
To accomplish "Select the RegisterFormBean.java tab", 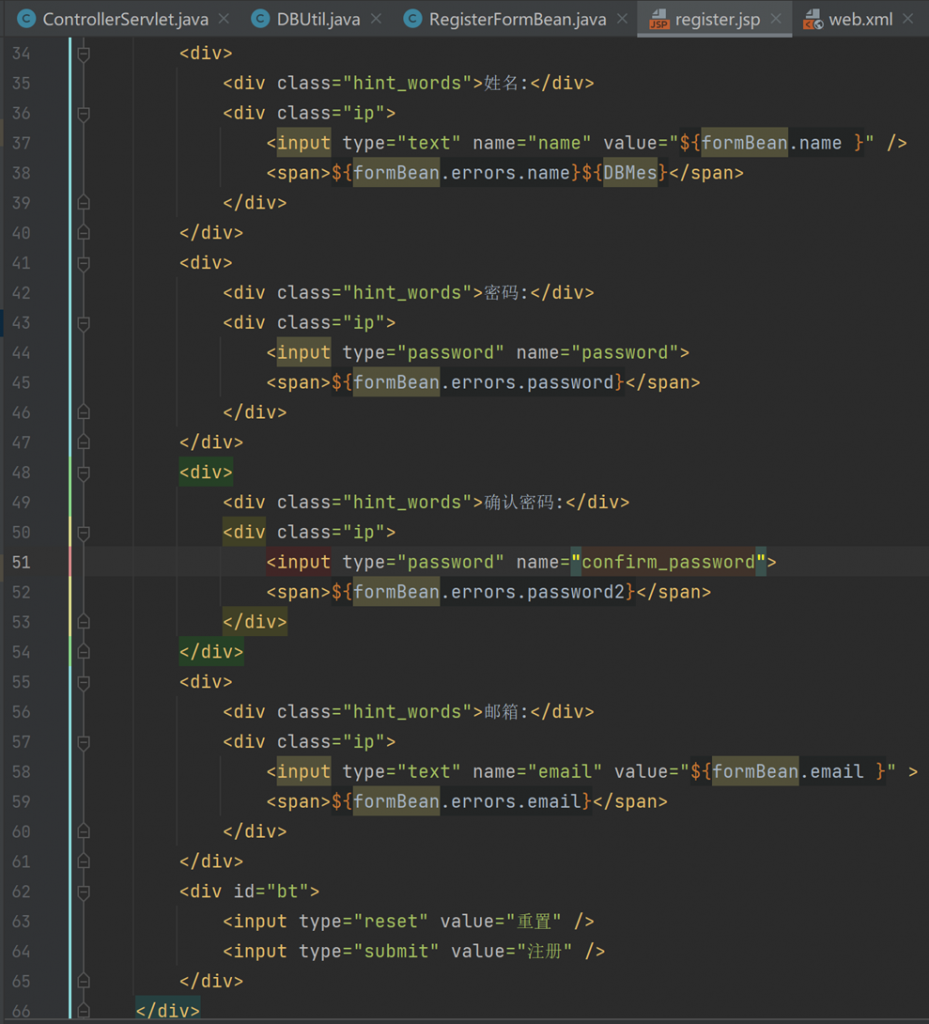I will [517, 19].
